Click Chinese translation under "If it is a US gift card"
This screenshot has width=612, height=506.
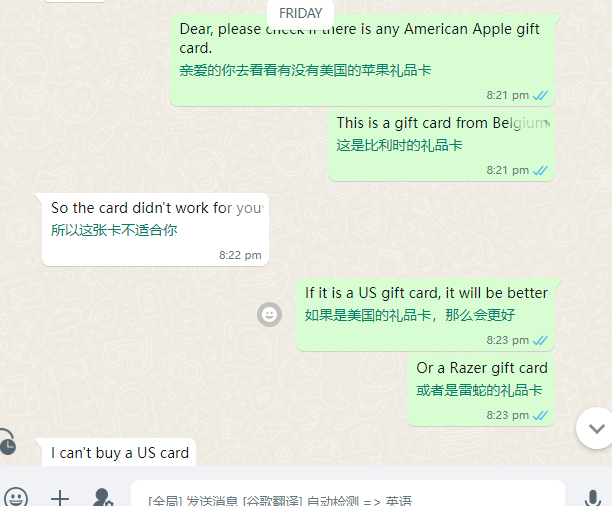[x=410, y=315]
